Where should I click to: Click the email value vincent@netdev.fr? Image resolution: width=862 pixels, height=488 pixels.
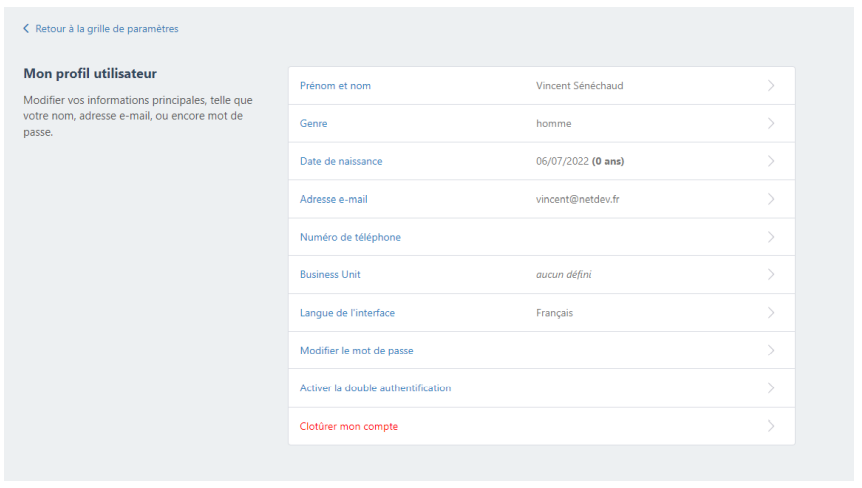coord(577,199)
